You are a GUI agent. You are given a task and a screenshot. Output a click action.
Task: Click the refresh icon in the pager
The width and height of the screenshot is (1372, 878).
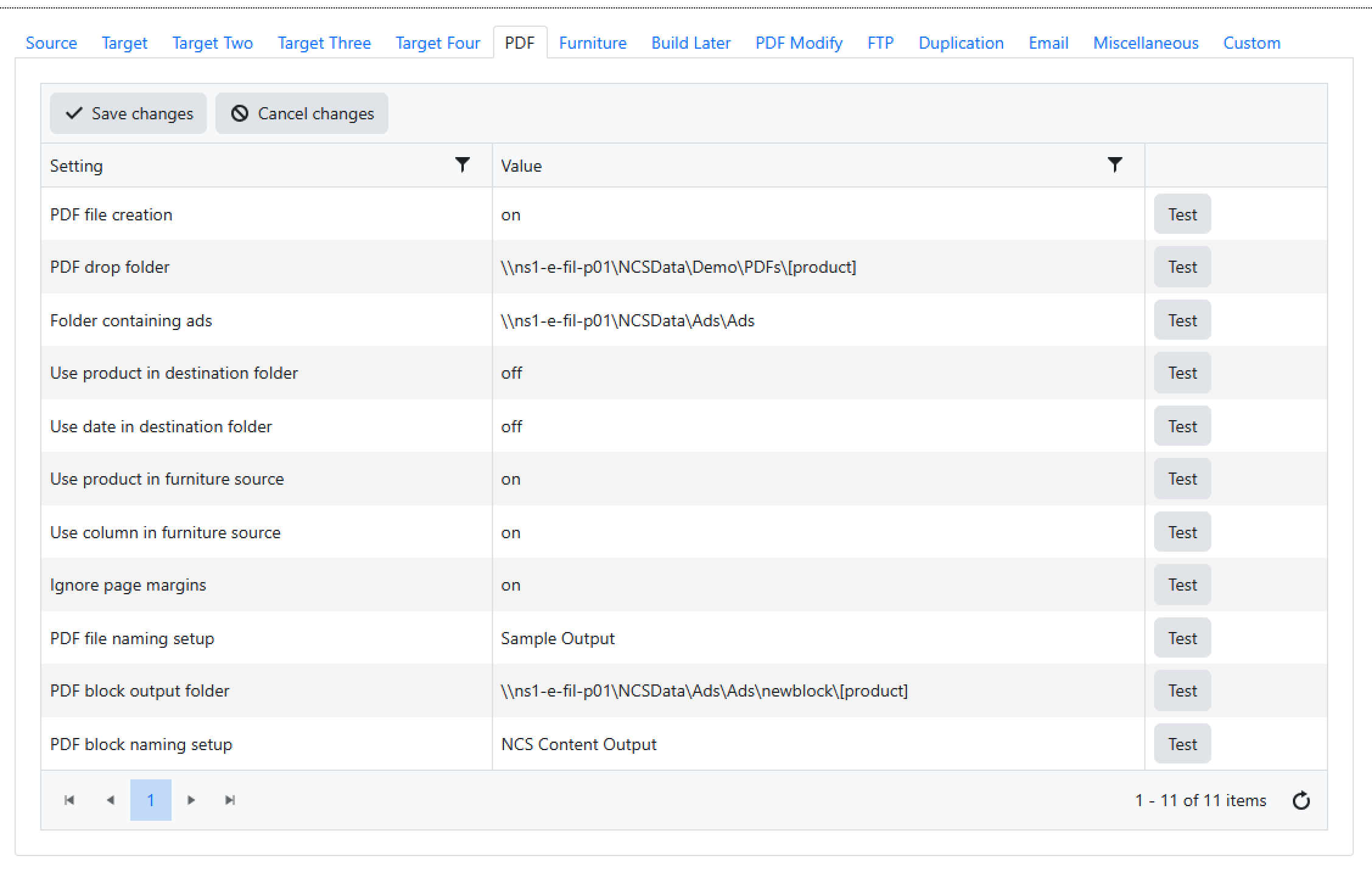[1301, 800]
